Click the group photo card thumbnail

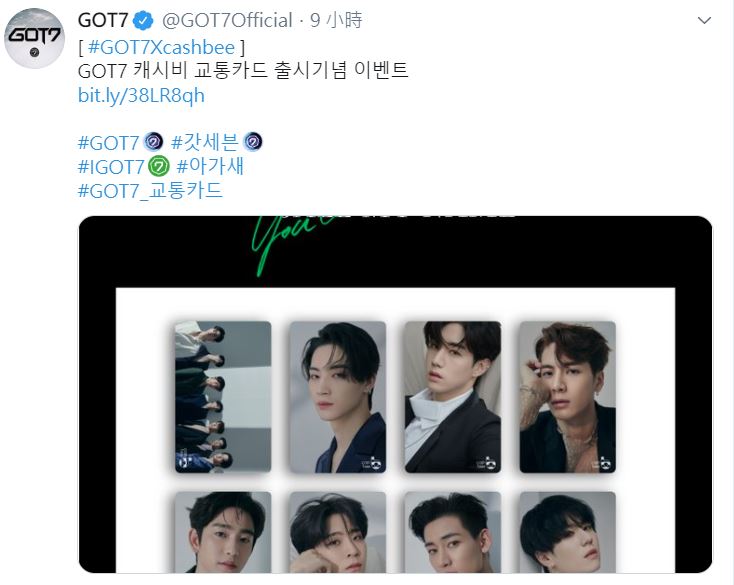223,397
